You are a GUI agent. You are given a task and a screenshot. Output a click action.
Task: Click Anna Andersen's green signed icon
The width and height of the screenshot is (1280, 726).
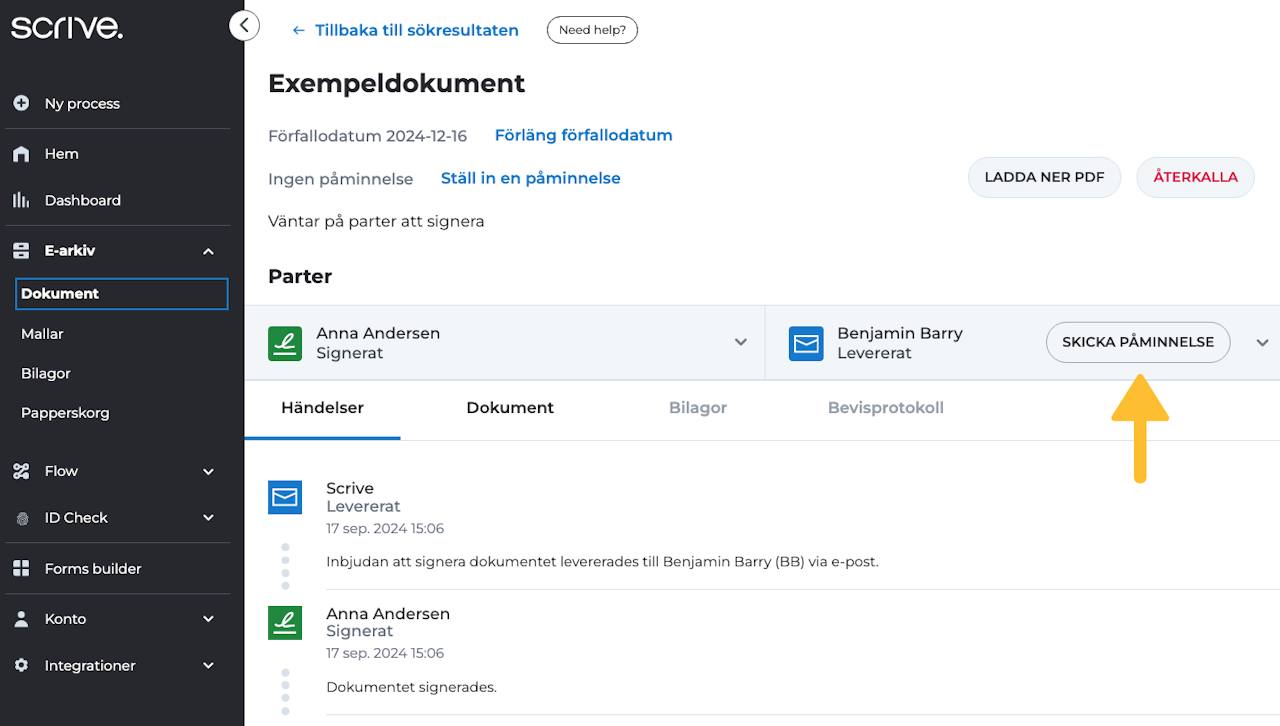pos(285,343)
